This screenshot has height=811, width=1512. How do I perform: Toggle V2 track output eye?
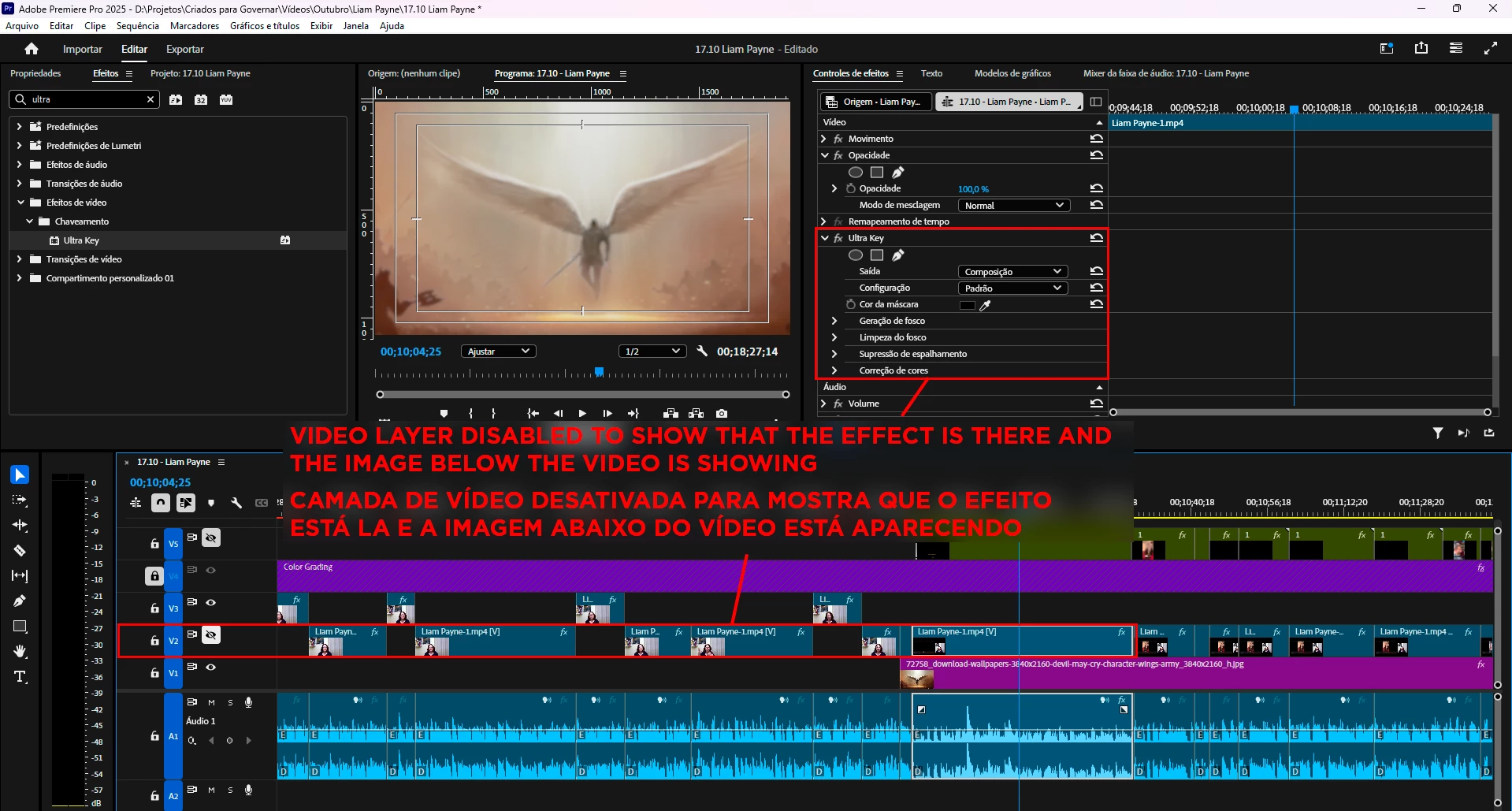coord(211,634)
